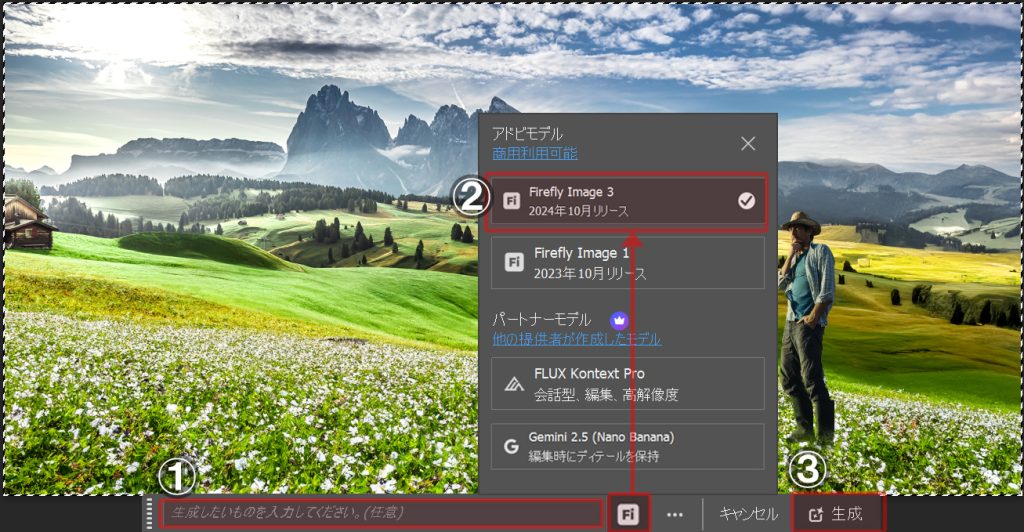
Task: Open the Fi model picker in taskbar
Action: [628, 514]
